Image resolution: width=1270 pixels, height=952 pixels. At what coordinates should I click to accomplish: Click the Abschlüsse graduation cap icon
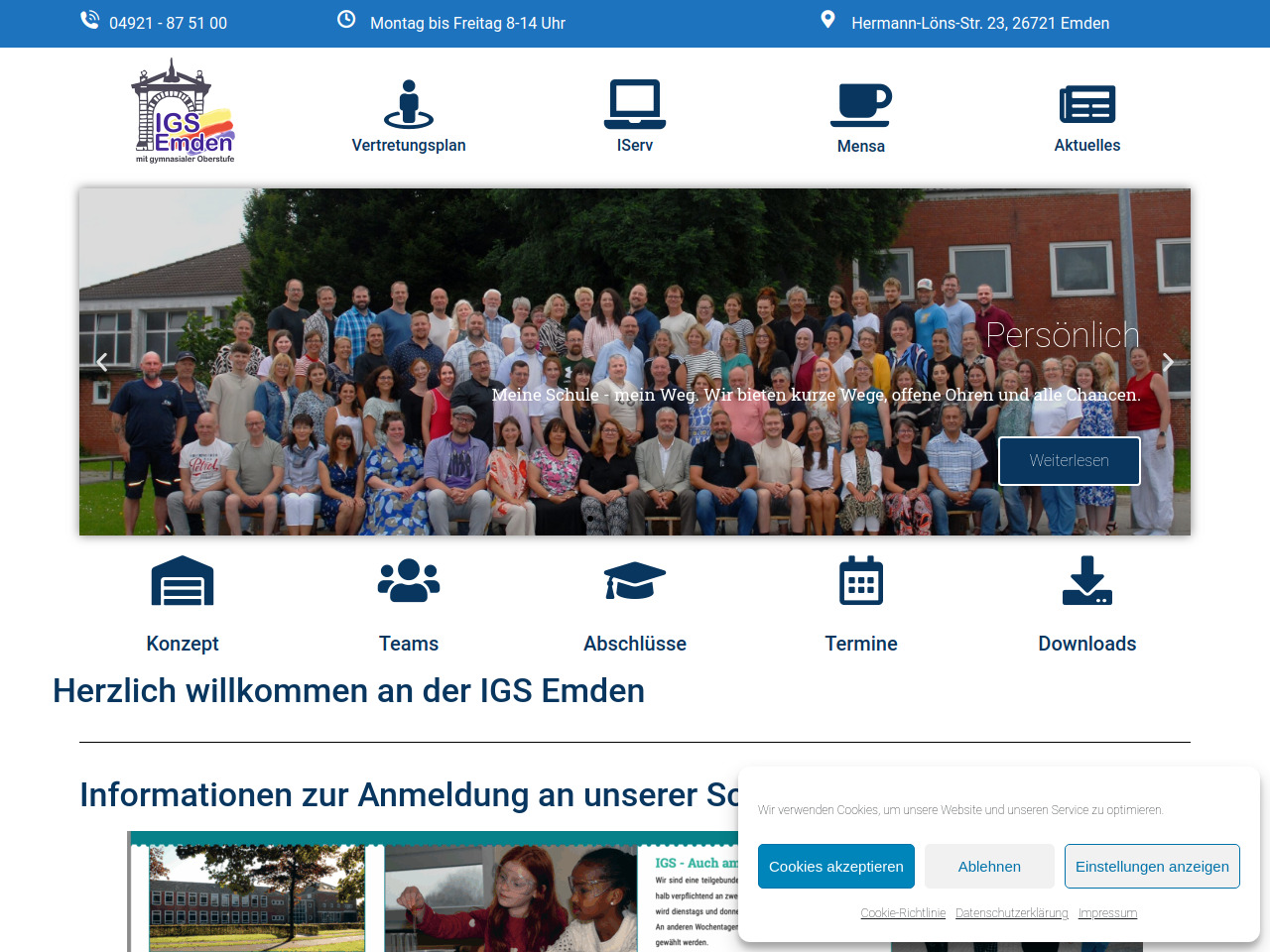[635, 581]
